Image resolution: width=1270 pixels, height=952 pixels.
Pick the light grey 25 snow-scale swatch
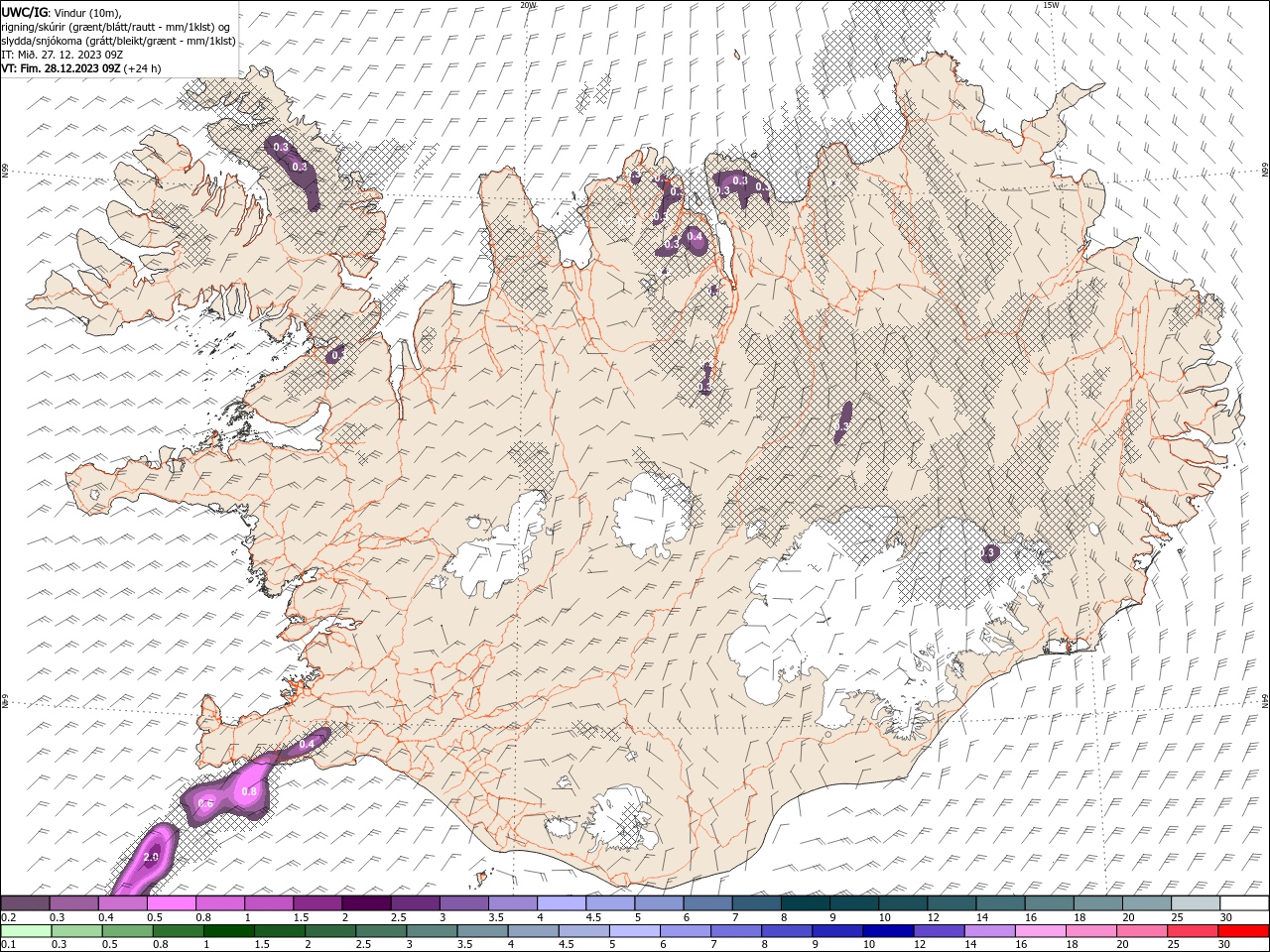[1196, 903]
